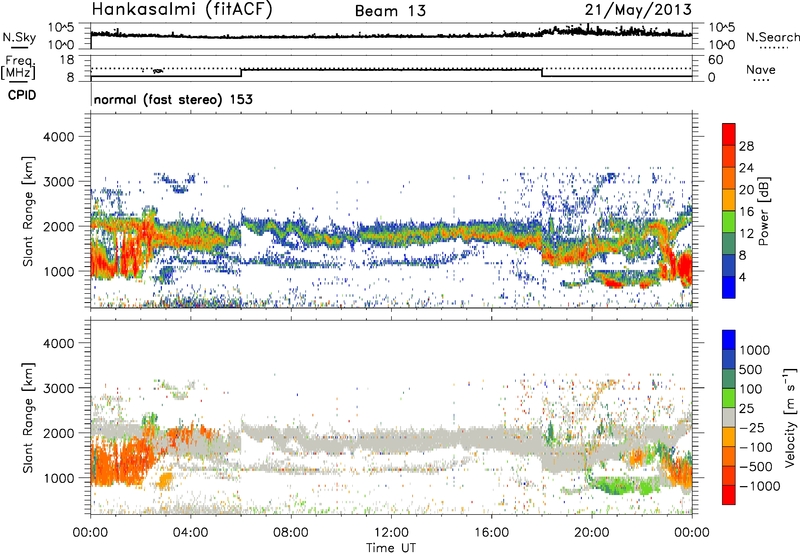Image resolution: width=800 pixels, height=554 pixels.
Task: Click the 4 tick on power colorbar
Action: coord(742,277)
